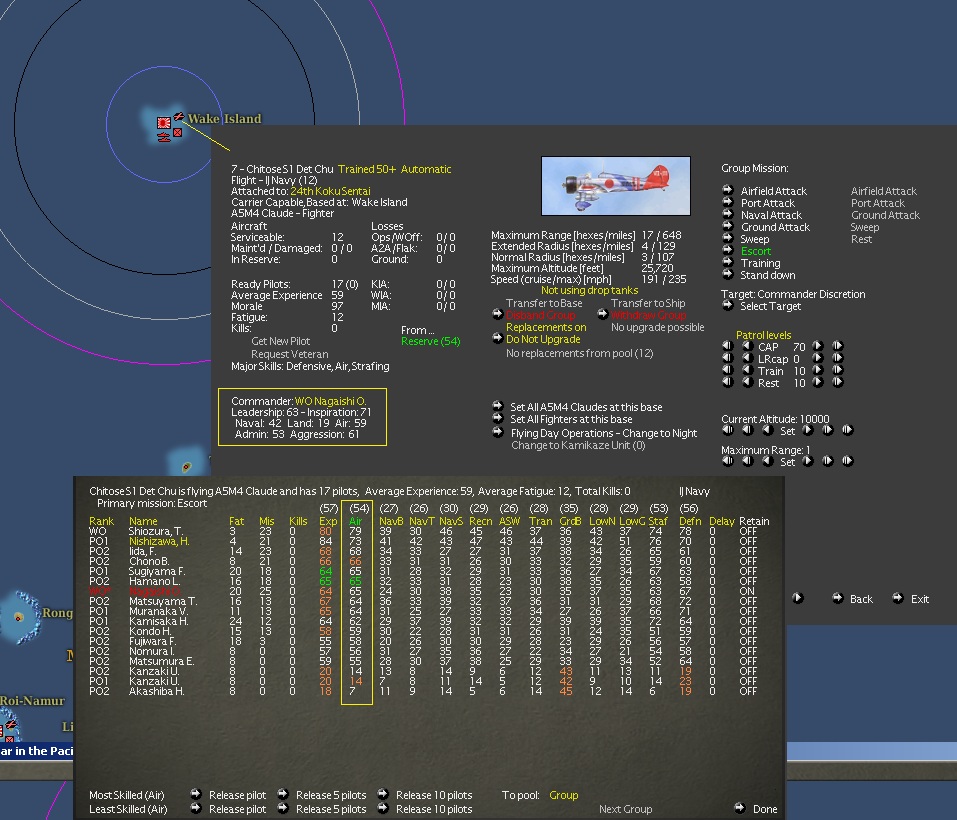
Task: Increase Current Altitude by smallest right arrow
Action: (807, 430)
